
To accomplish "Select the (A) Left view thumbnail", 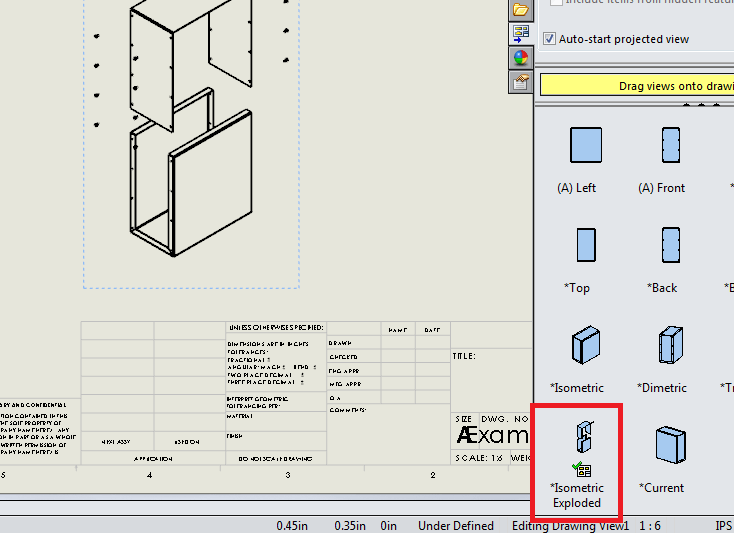I will click(x=585, y=145).
